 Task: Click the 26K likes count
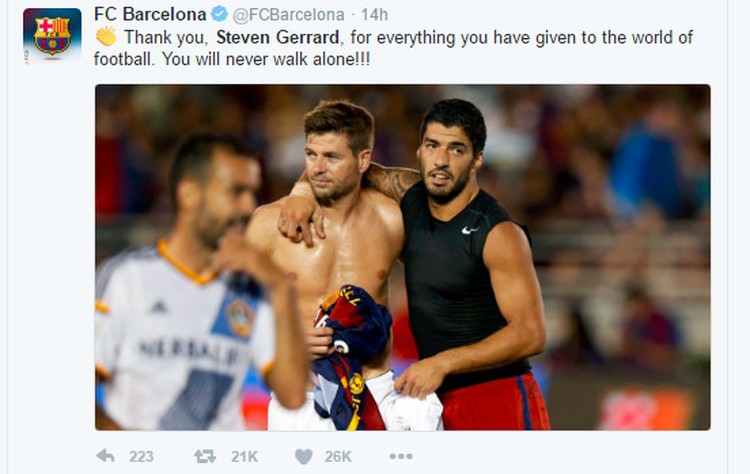[338, 457]
